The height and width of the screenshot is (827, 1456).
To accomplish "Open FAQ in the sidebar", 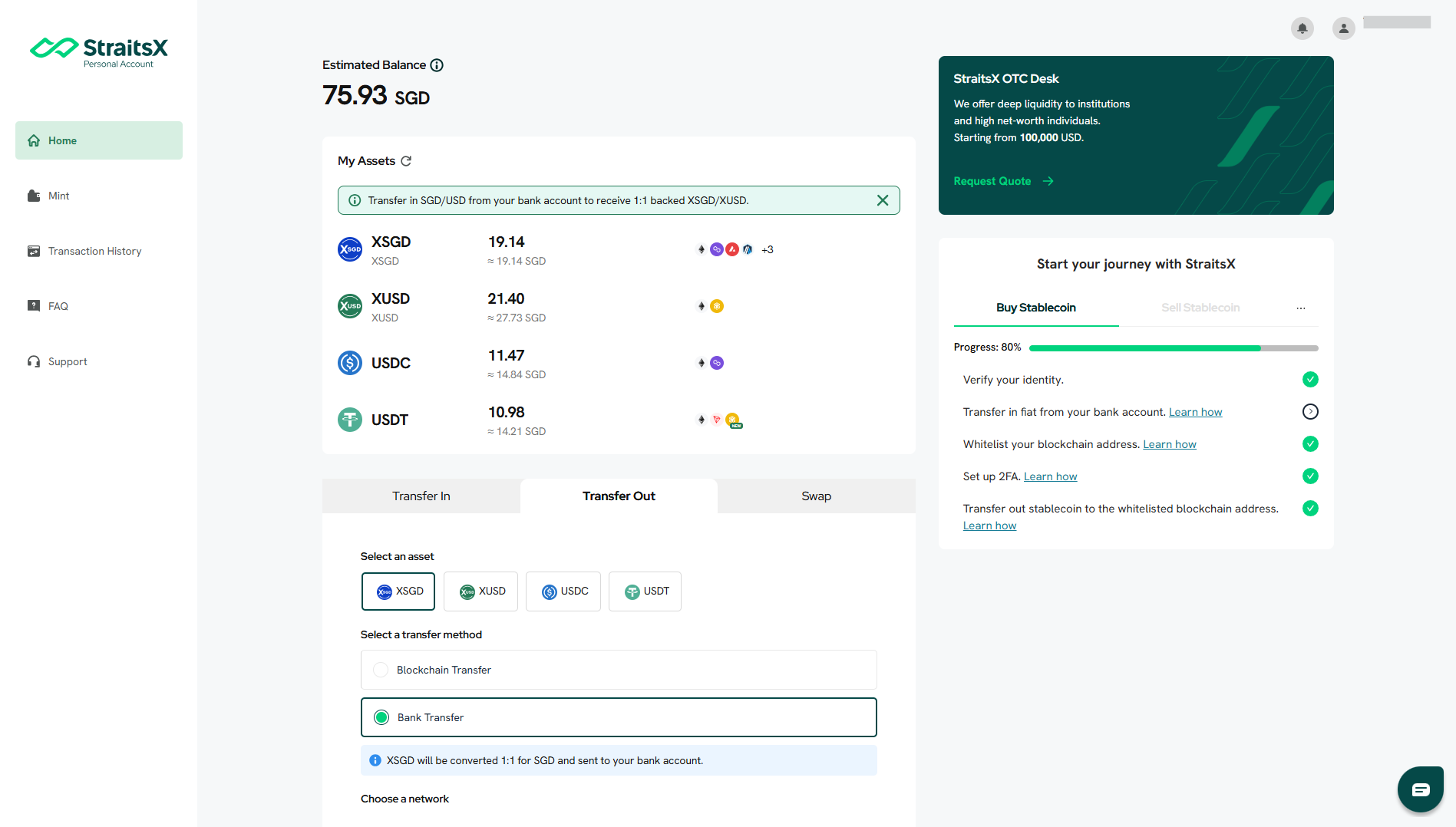I will [99, 306].
